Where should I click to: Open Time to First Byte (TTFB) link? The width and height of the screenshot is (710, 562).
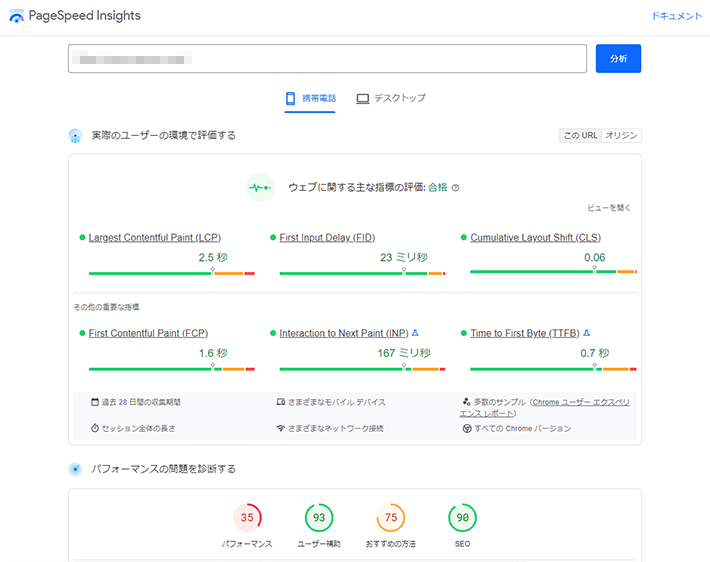point(525,333)
